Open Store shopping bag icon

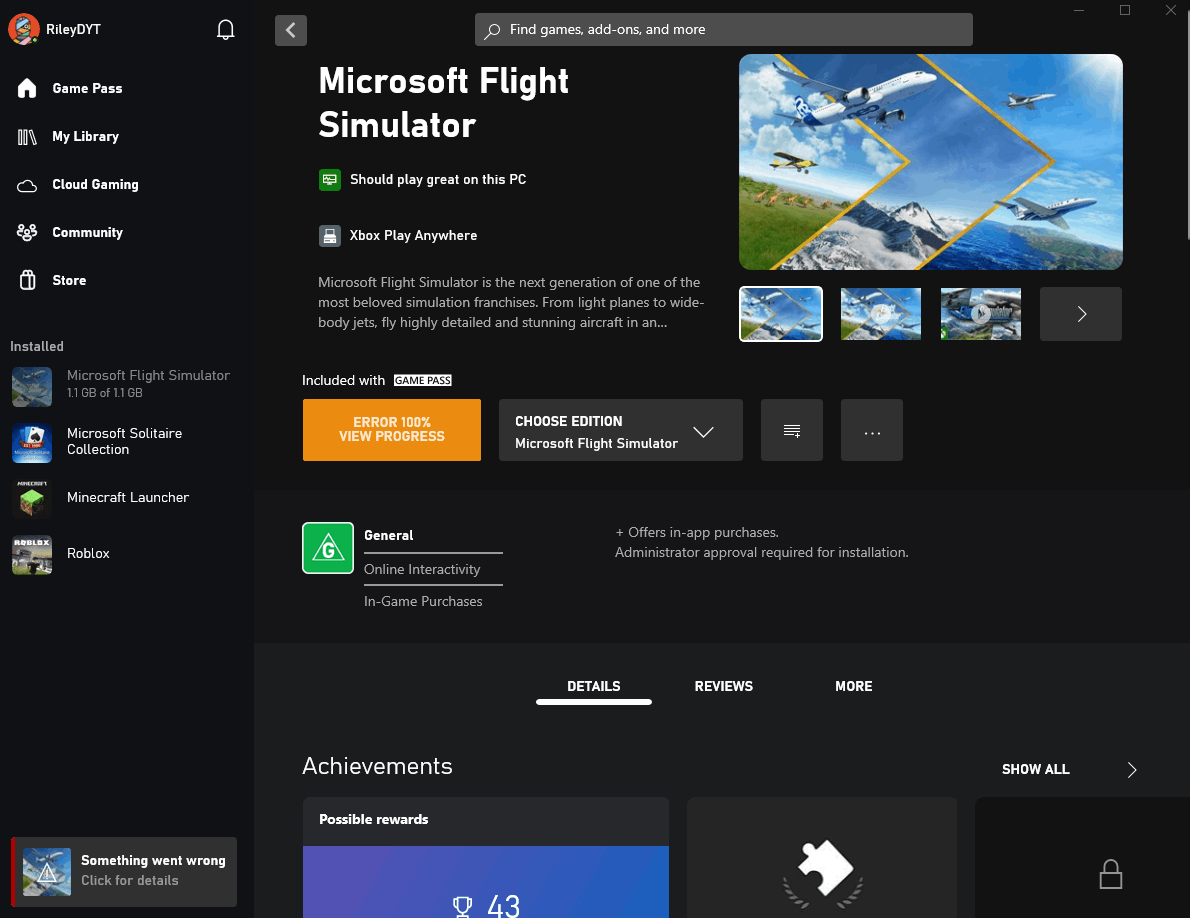click(x=27, y=281)
